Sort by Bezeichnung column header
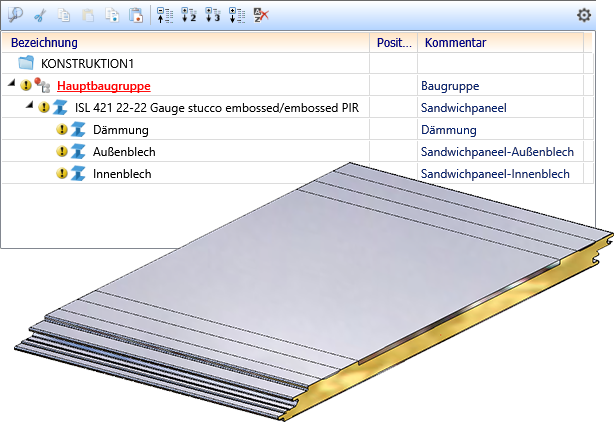Screen dimensions: 614x422 (186, 42)
